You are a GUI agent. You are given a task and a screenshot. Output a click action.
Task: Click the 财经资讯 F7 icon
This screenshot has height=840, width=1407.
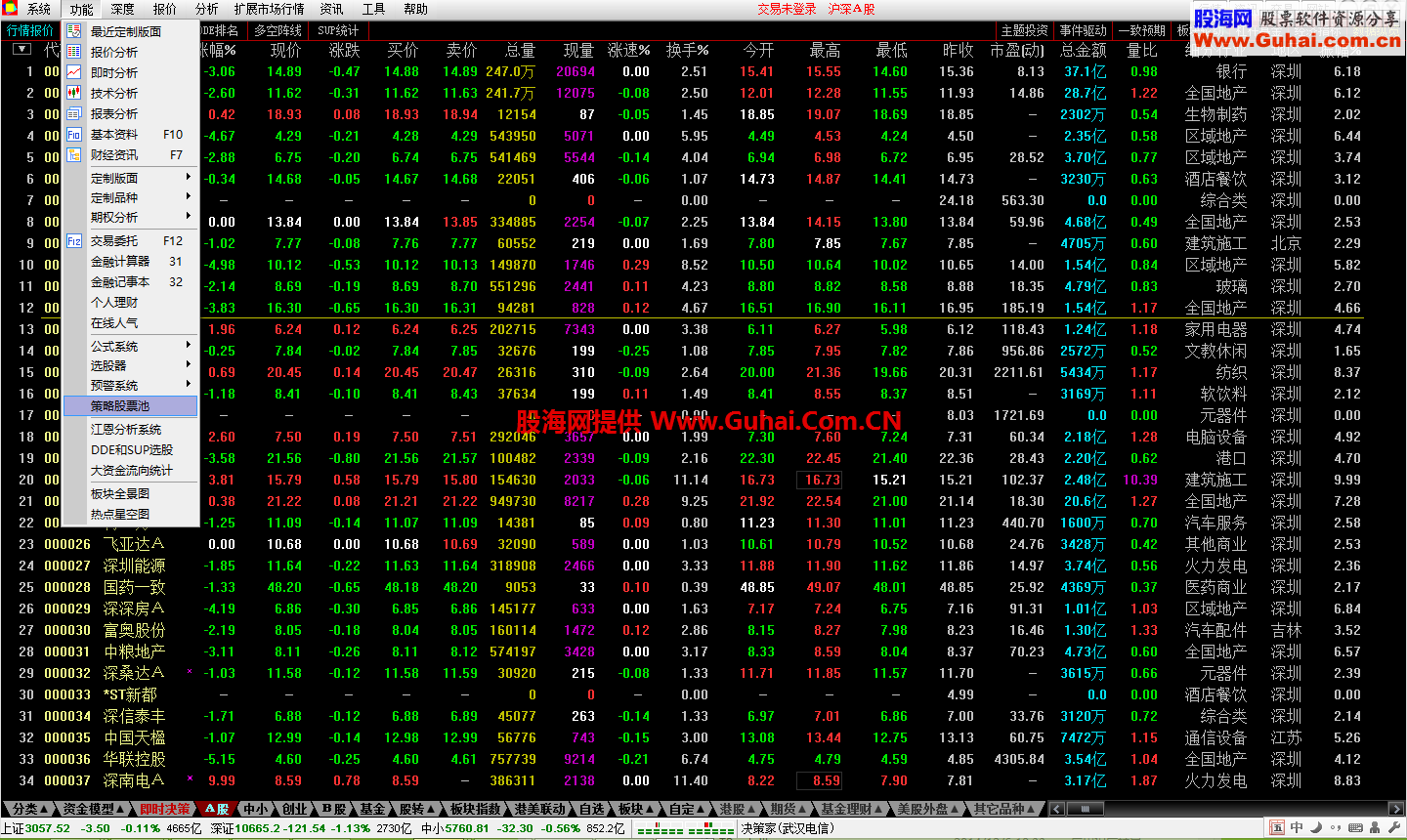pos(73,154)
